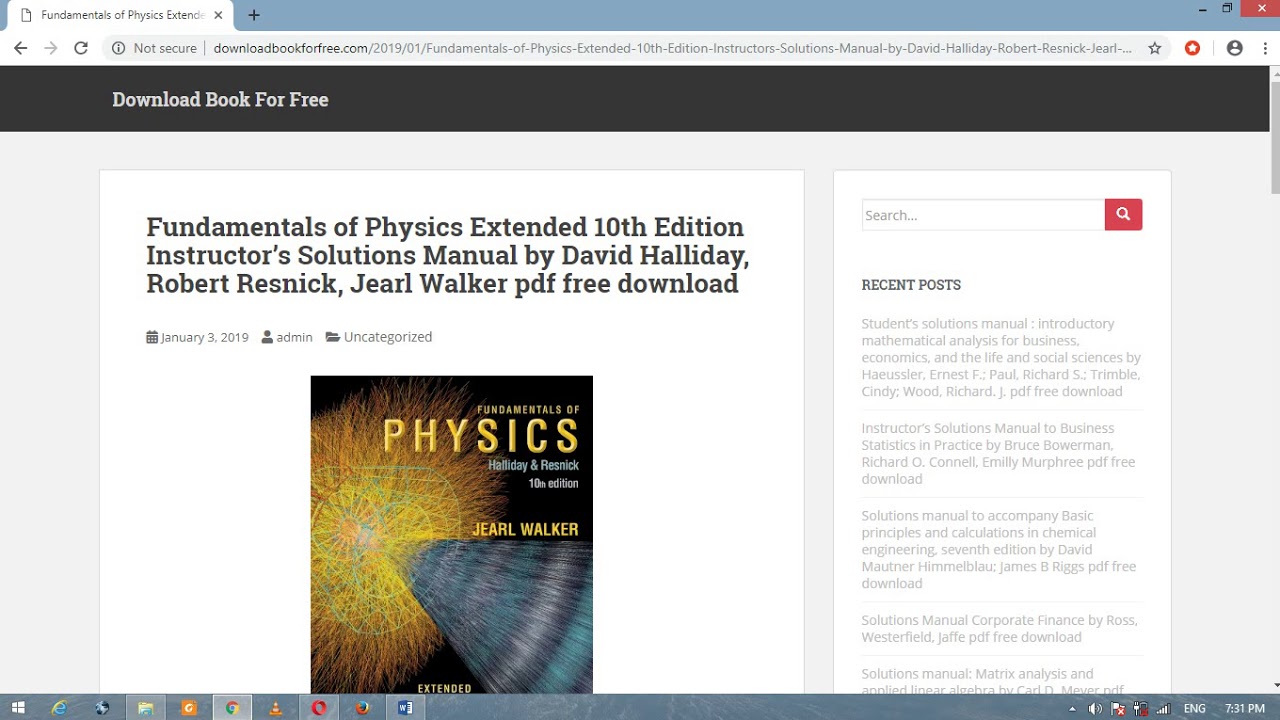Open File Explorer from the taskbar

click(145, 708)
